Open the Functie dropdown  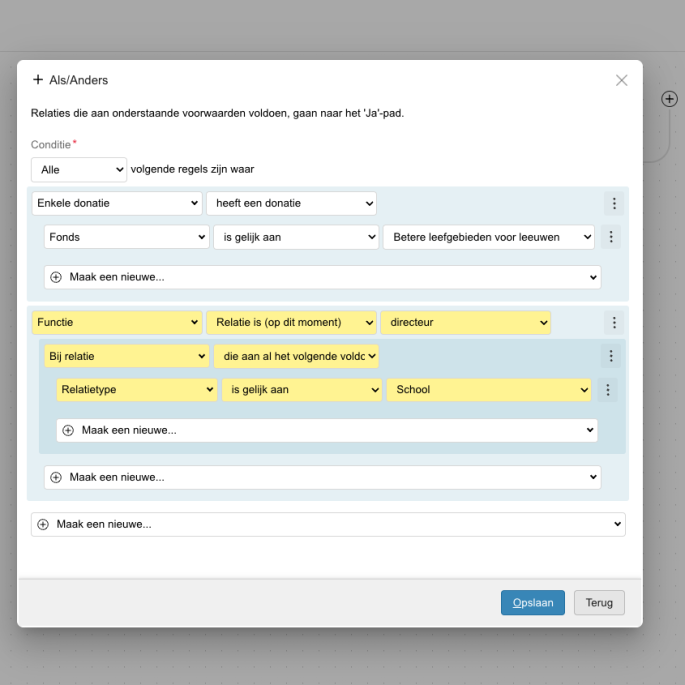[x=117, y=322]
